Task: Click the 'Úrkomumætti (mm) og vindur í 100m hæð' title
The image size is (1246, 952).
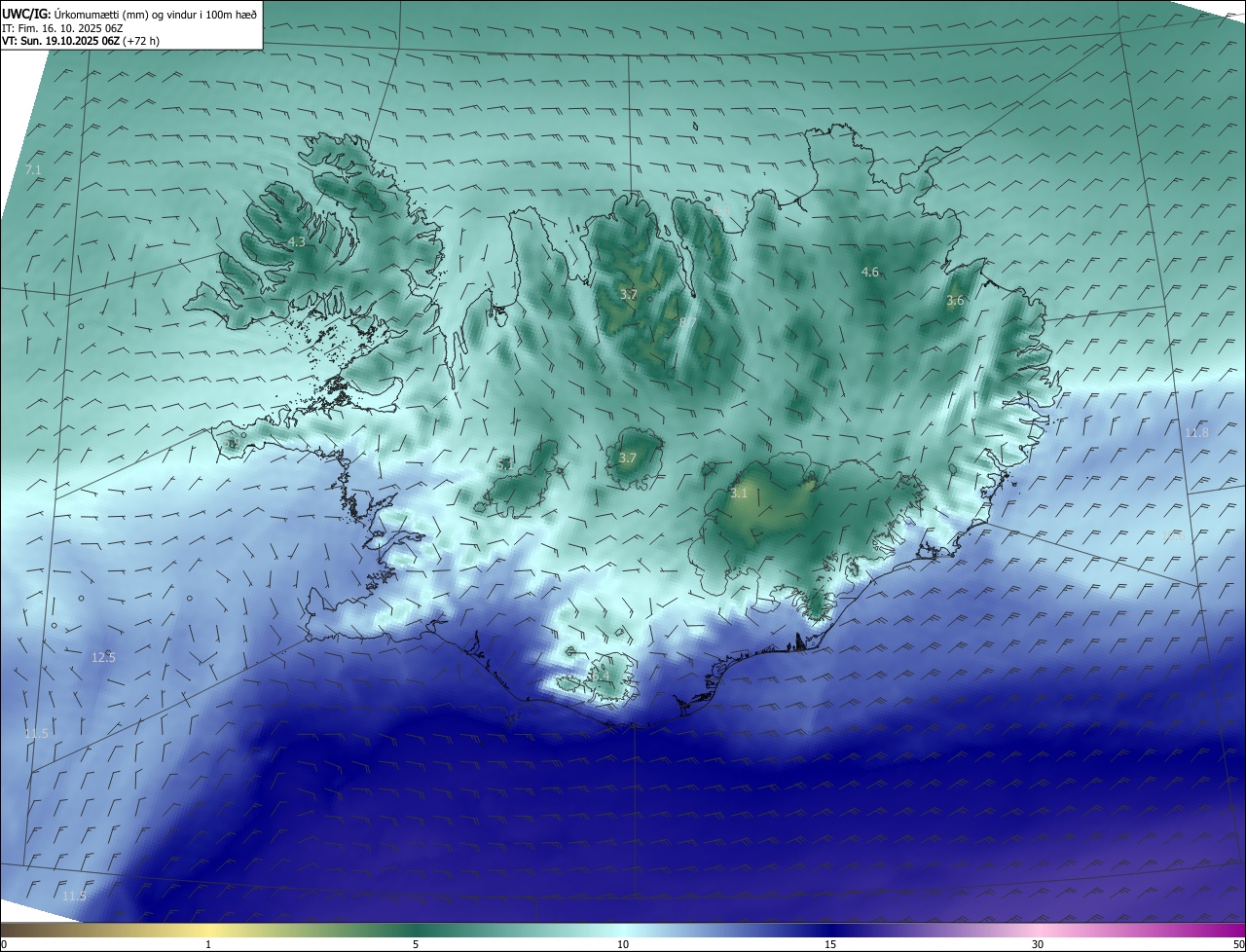Action: point(156,15)
